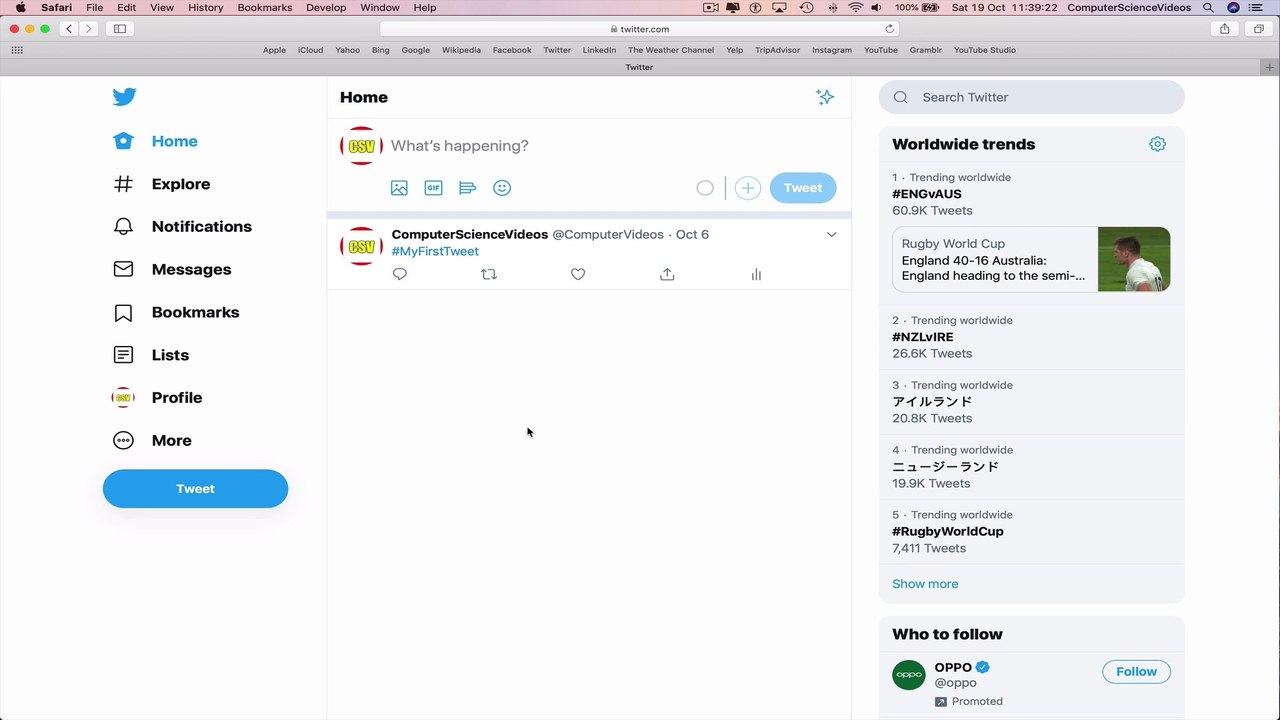Open the Rugby World Cup news headline
The image size is (1280, 720).
993,268
